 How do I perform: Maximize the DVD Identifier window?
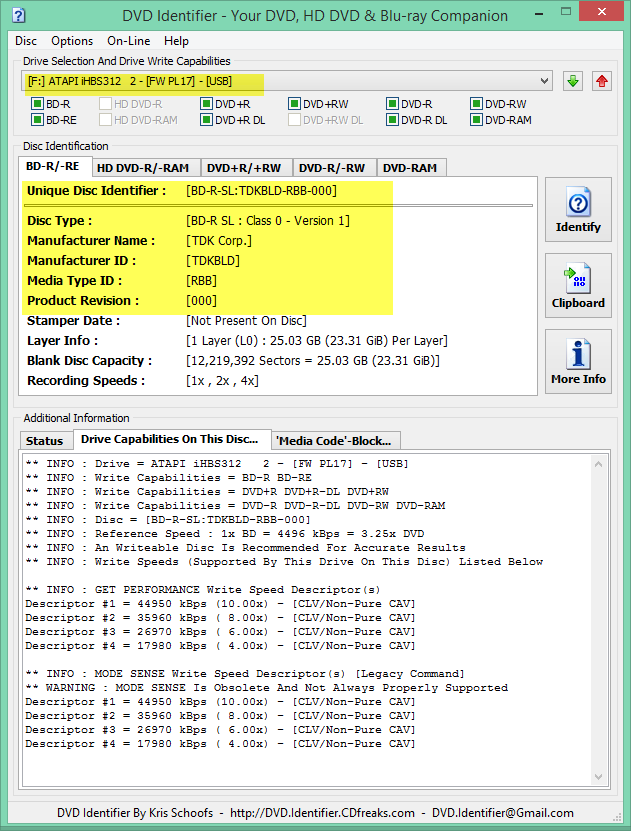pyautogui.click(x=565, y=12)
